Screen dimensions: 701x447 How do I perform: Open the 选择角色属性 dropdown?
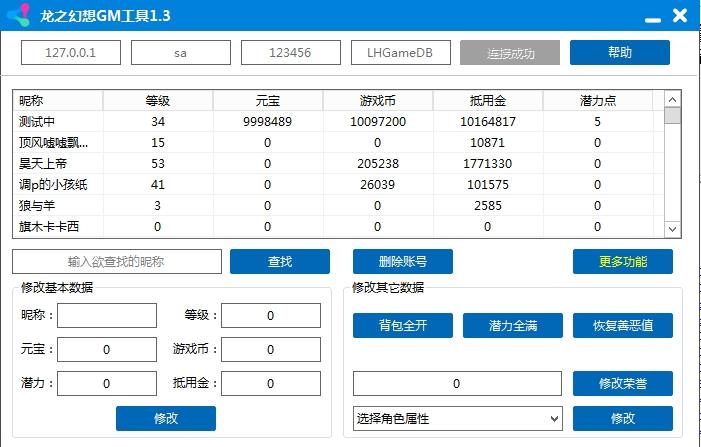[457, 418]
